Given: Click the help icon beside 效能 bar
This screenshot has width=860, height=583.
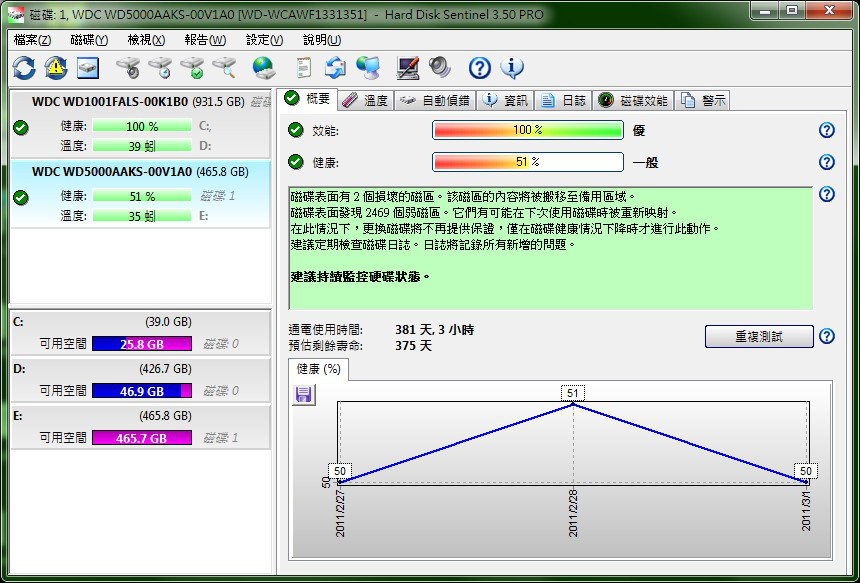Looking at the screenshot, I should tap(827, 130).
